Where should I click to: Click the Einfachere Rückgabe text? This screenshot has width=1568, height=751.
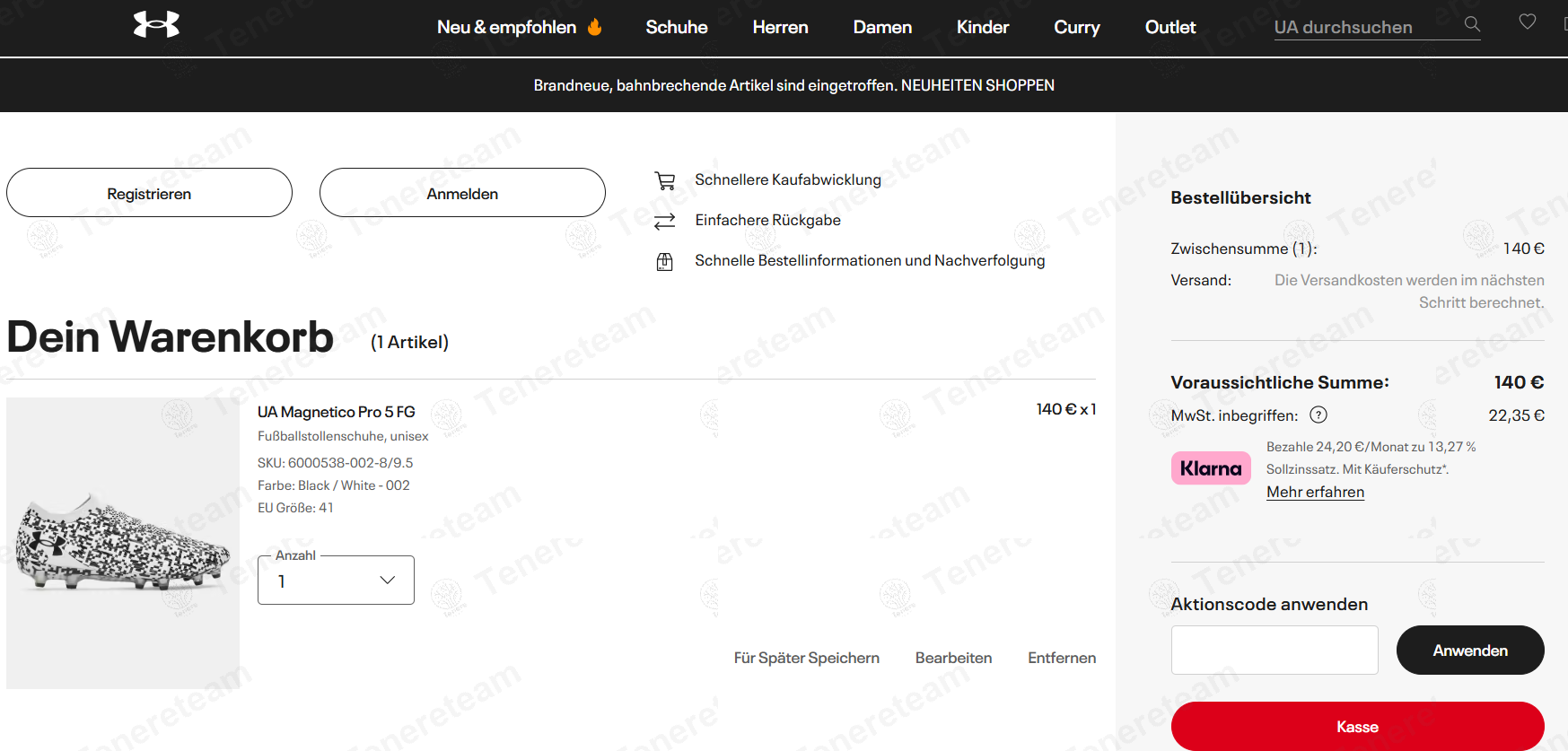click(x=768, y=220)
